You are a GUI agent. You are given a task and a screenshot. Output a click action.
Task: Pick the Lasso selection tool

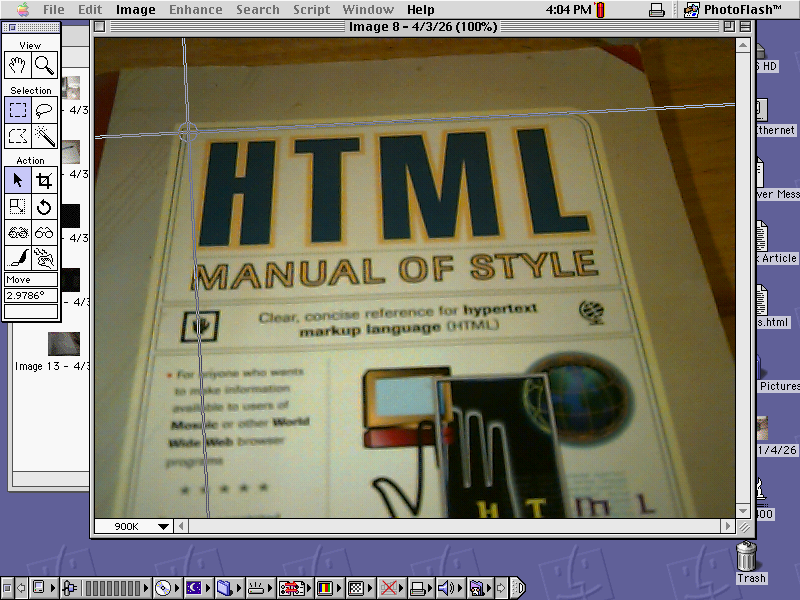pyautogui.click(x=44, y=110)
